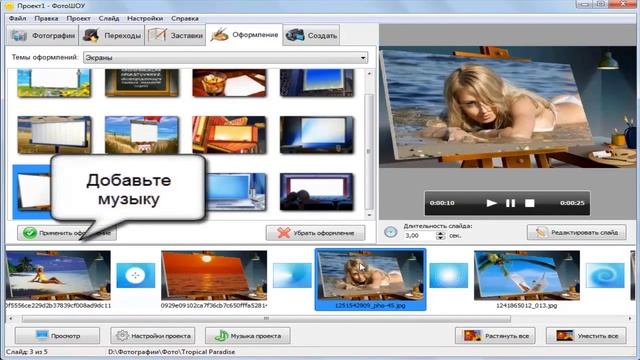The image size is (640, 360).
Task: Click the clock icon near slide duration
Action: pos(391,232)
